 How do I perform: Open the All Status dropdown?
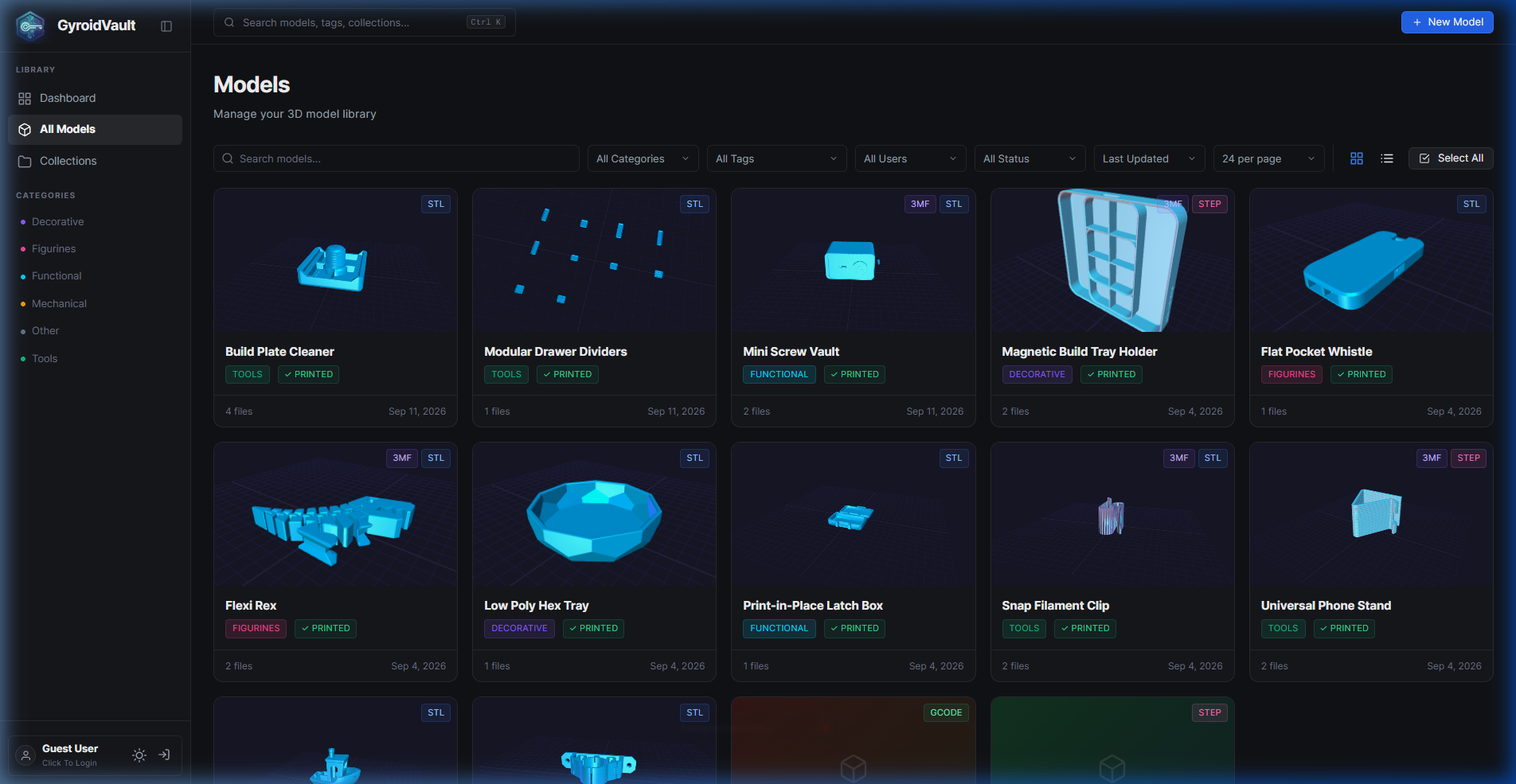click(x=1030, y=158)
